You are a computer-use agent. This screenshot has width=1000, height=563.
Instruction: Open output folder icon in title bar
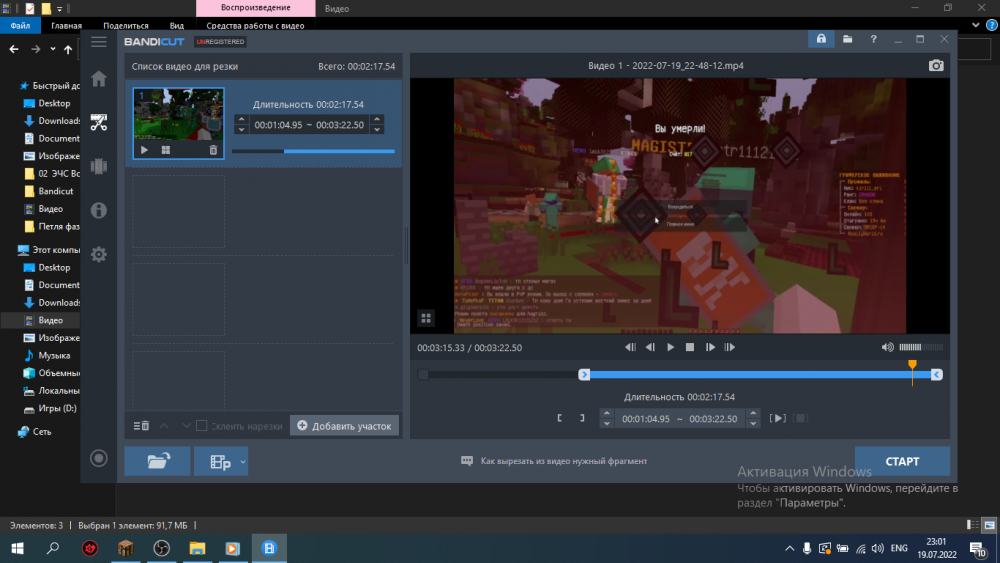click(x=848, y=40)
